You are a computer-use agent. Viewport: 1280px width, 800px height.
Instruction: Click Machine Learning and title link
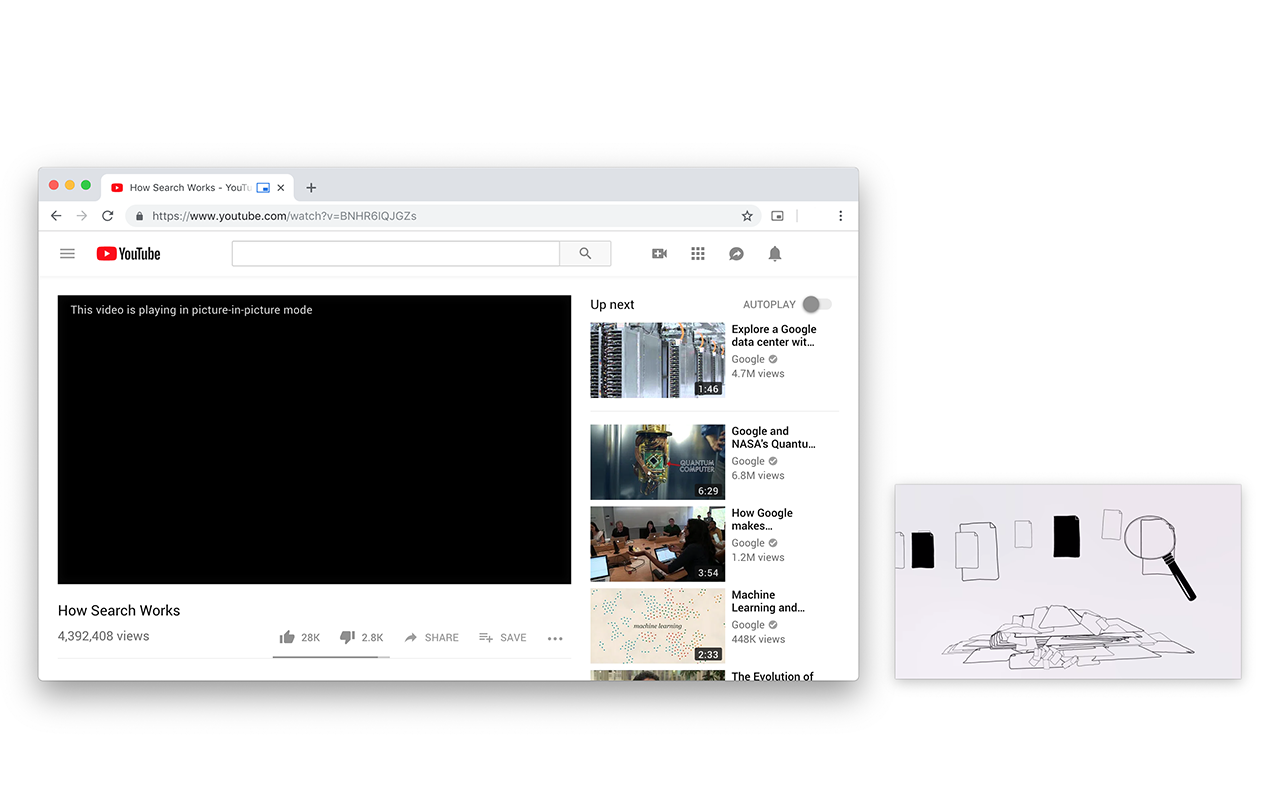click(x=768, y=601)
